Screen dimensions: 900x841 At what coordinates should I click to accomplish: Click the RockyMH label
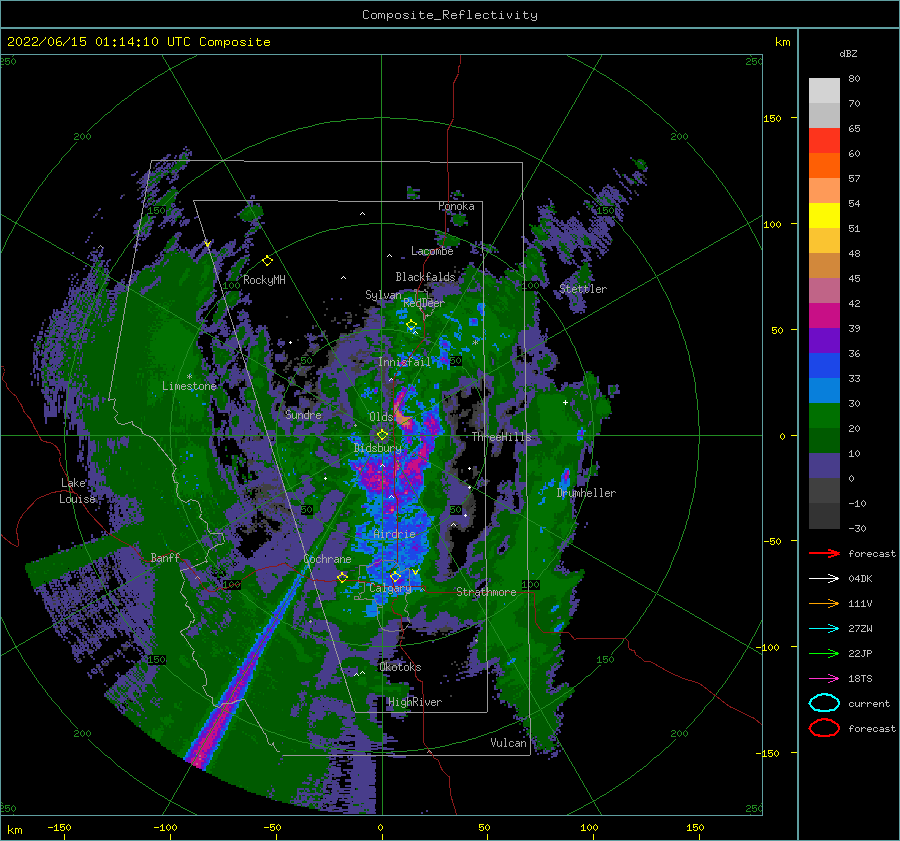pyautogui.click(x=264, y=280)
